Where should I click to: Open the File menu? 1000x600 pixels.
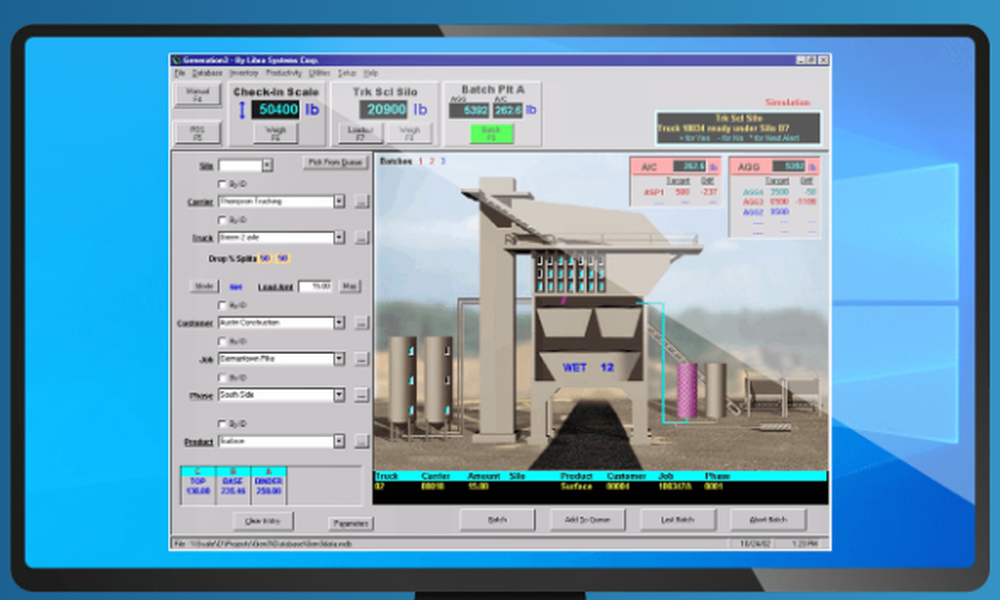pos(179,73)
